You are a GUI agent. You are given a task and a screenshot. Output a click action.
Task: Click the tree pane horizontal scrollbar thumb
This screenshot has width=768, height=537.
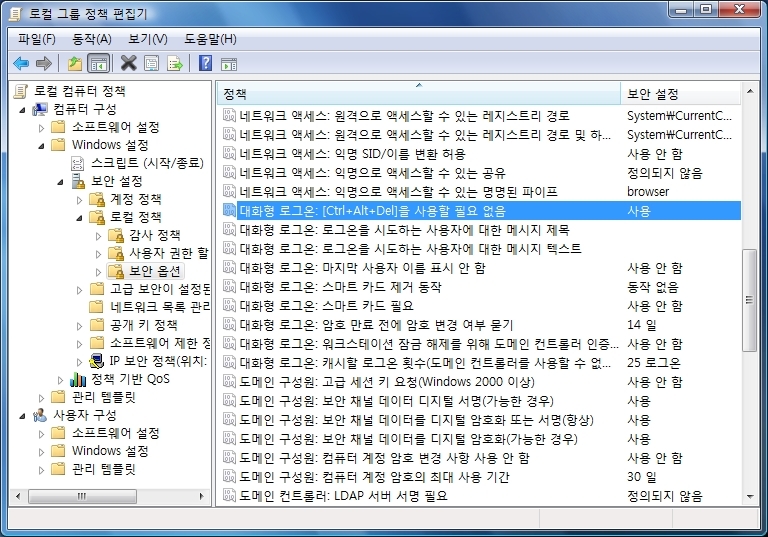82,496
